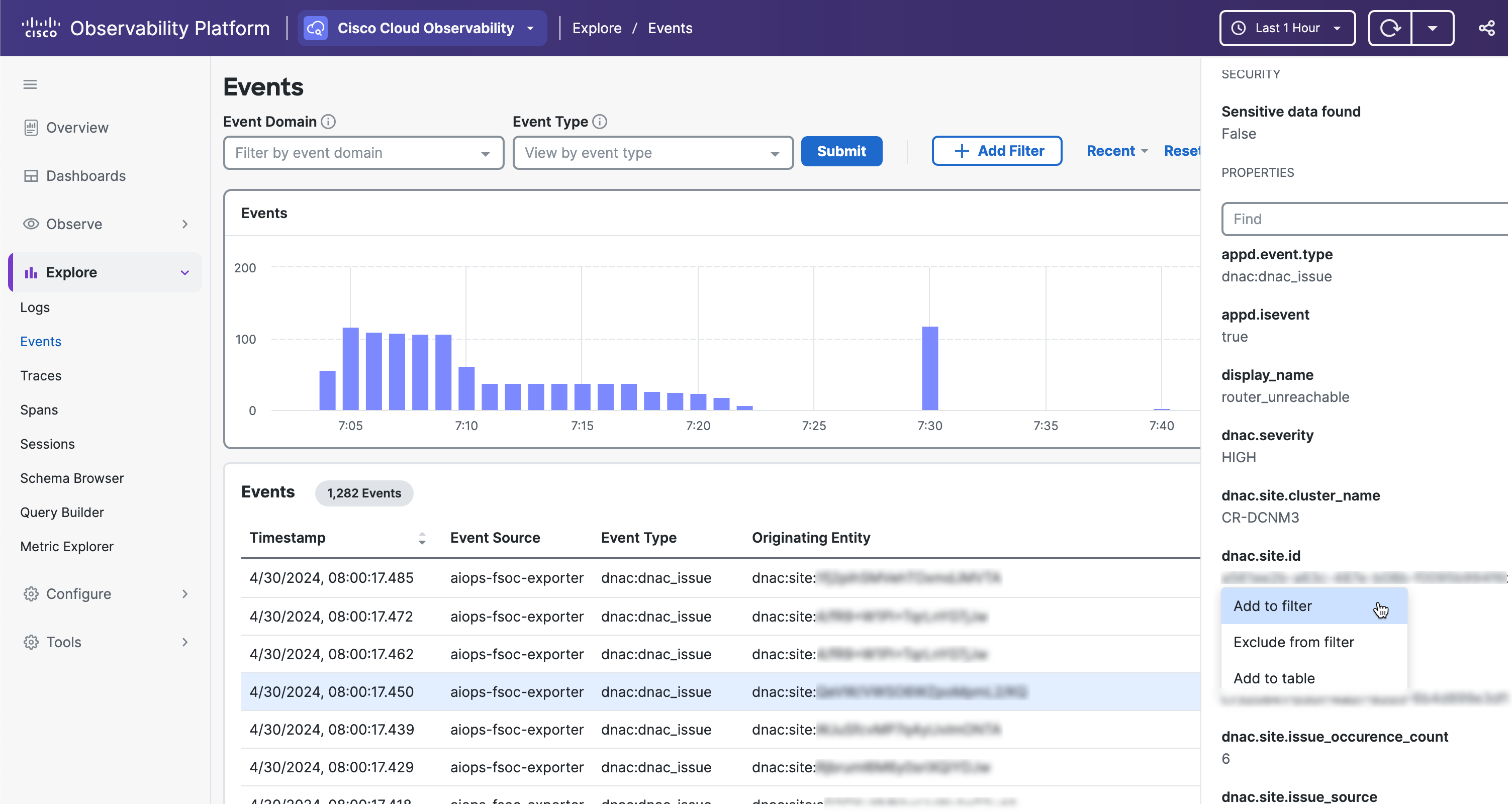Click the Explore bar chart icon
The height and width of the screenshot is (812, 1512).
point(31,272)
